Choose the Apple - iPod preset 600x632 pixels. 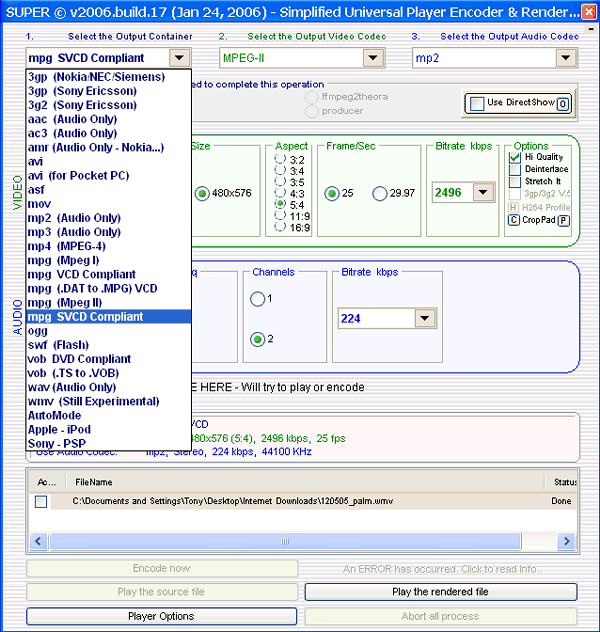point(108,430)
